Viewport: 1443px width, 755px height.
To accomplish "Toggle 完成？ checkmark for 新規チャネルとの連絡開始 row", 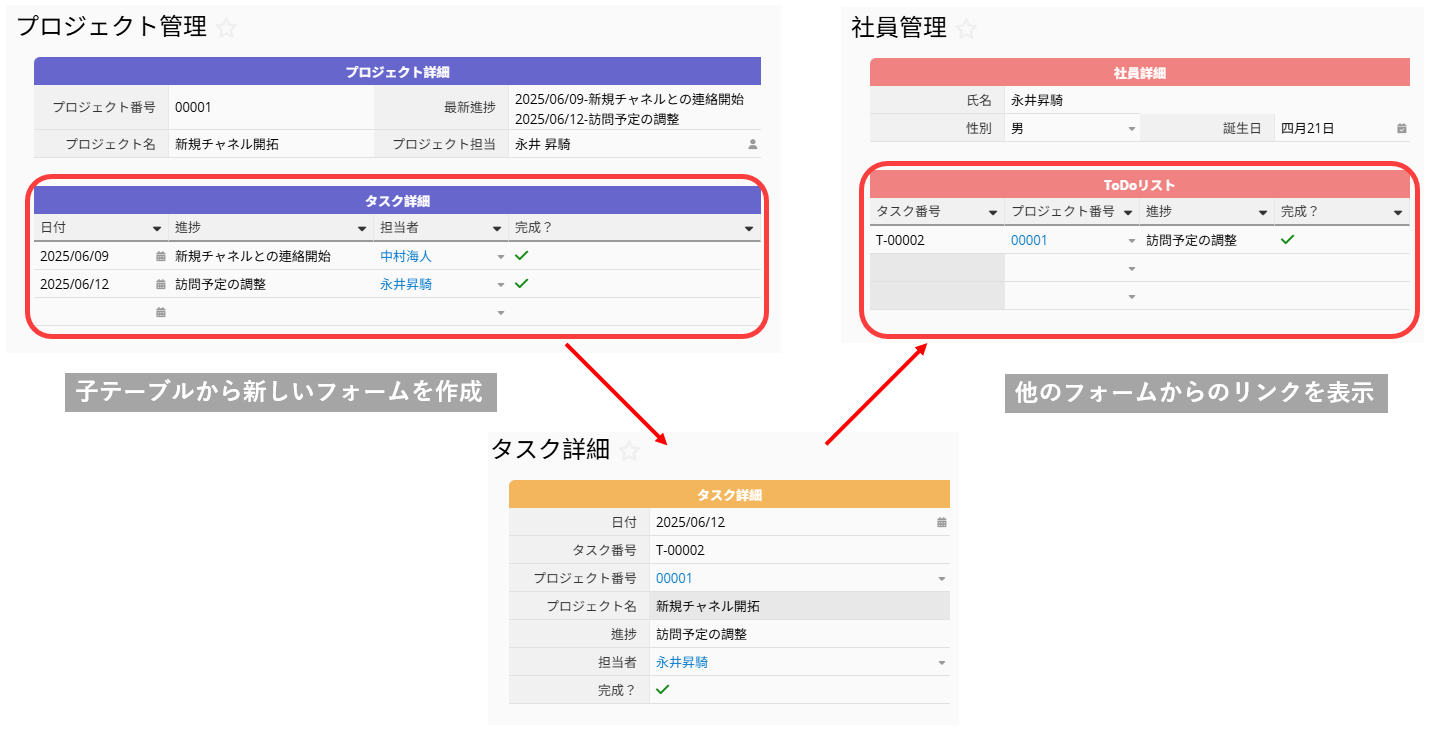I will (x=521, y=256).
